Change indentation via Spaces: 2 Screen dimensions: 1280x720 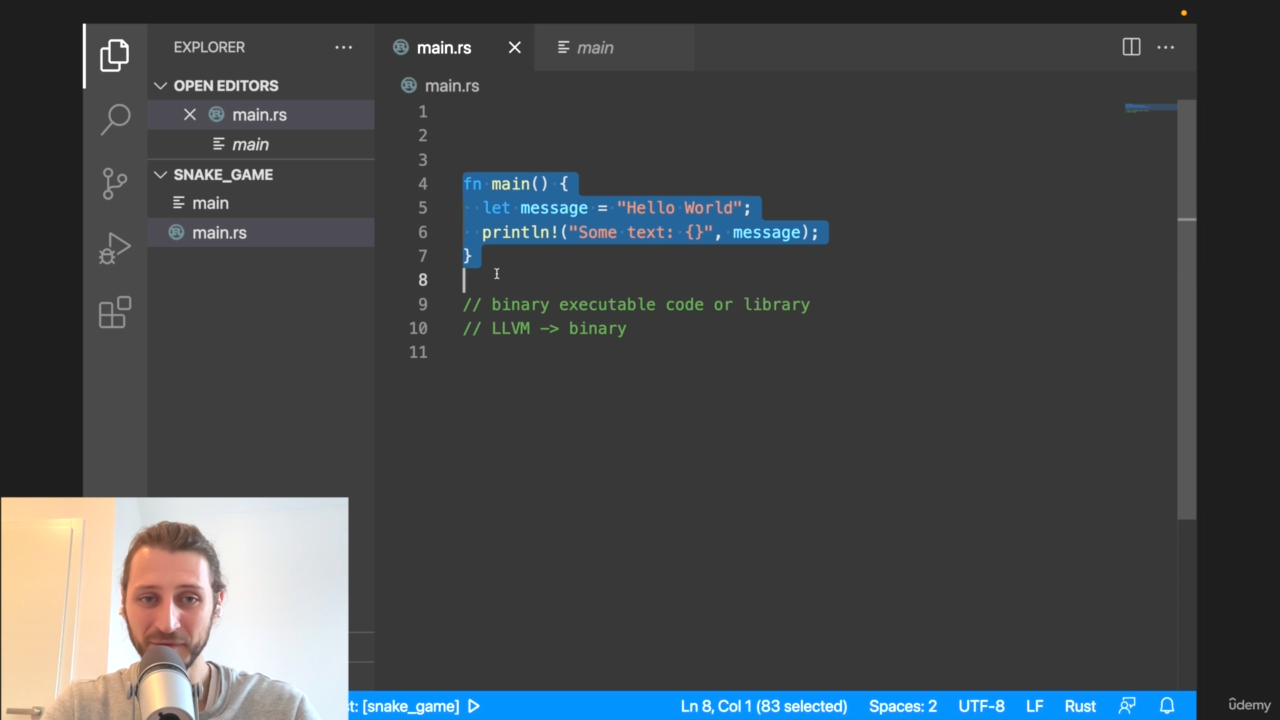902,706
